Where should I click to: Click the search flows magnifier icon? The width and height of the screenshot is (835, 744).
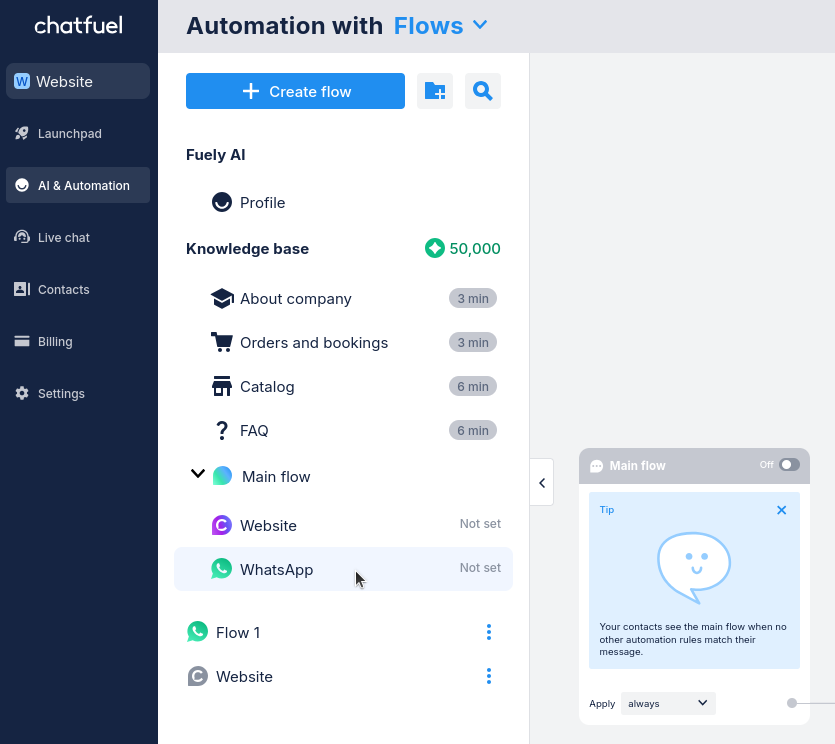click(x=483, y=91)
